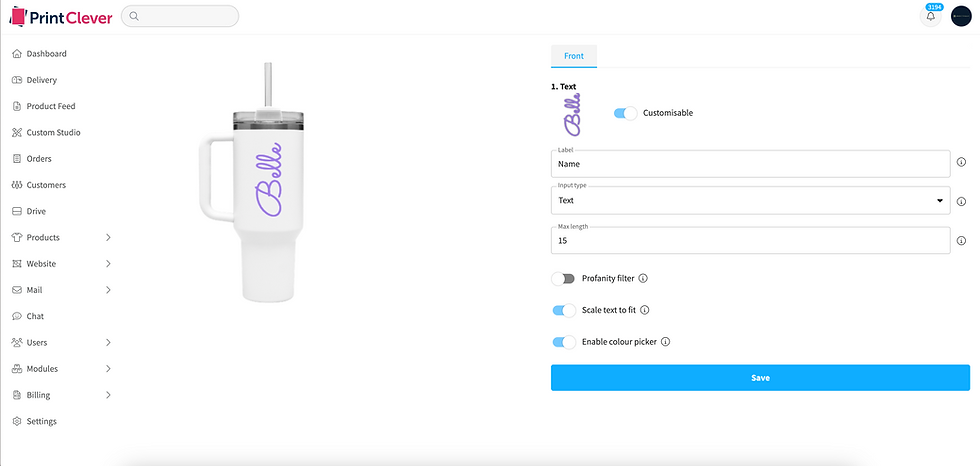Screen dimensions: 980x466
Task: Expand the Mail submenu chevron
Action: [x=108, y=290]
